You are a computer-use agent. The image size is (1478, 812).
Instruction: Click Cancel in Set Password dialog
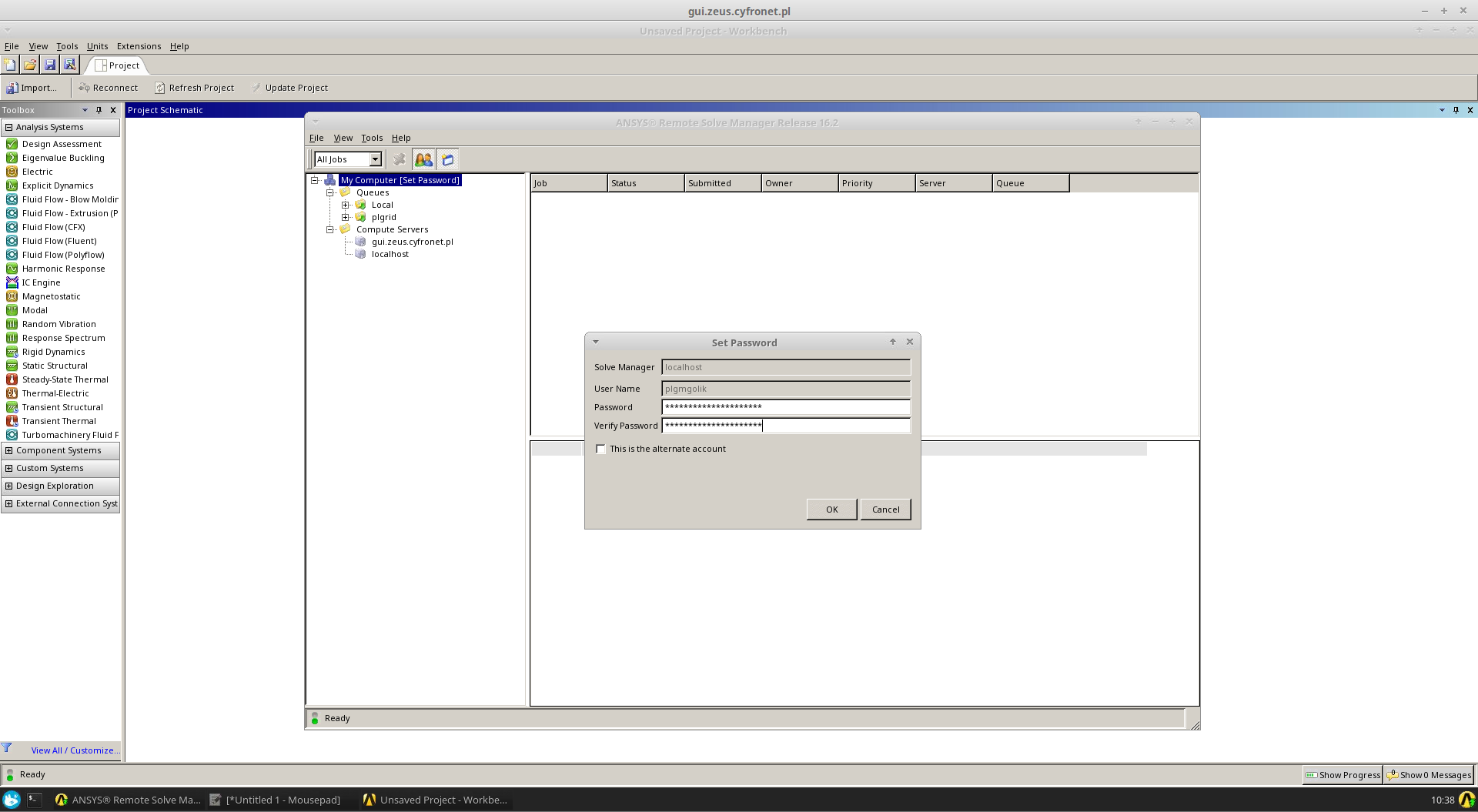tap(886, 510)
